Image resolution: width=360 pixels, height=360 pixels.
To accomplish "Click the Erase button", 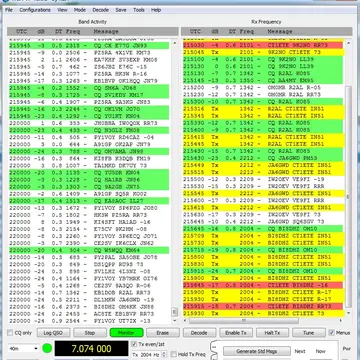I will coord(163,333).
